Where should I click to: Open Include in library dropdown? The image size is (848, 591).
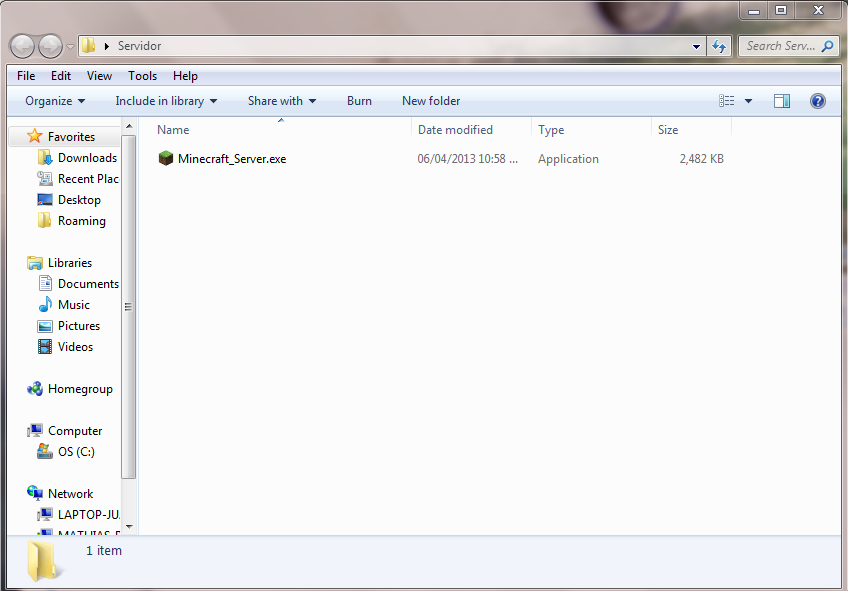(x=166, y=101)
